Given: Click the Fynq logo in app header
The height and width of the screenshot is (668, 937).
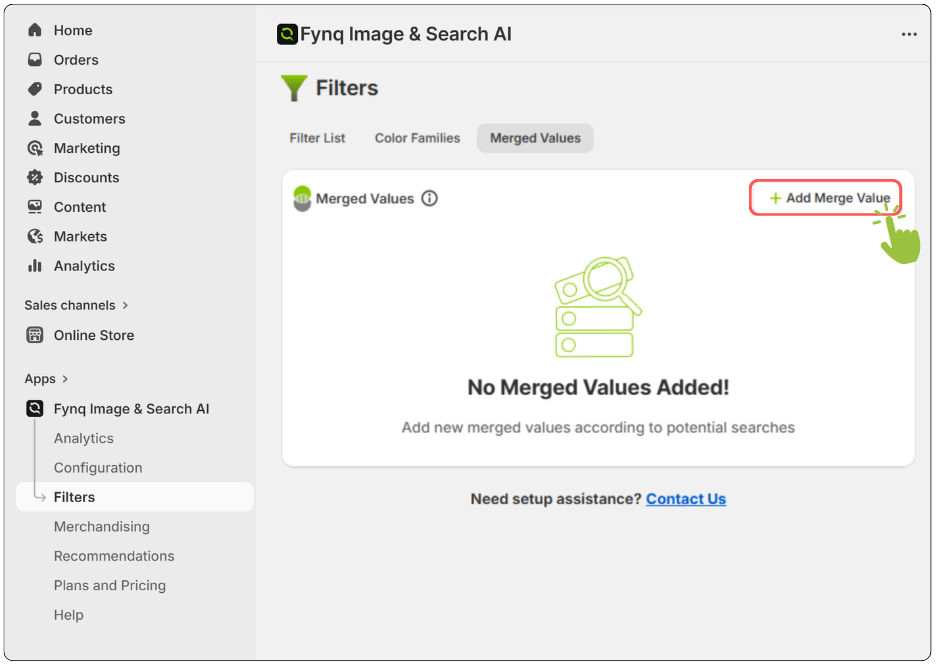Looking at the screenshot, I should pyautogui.click(x=287, y=34).
